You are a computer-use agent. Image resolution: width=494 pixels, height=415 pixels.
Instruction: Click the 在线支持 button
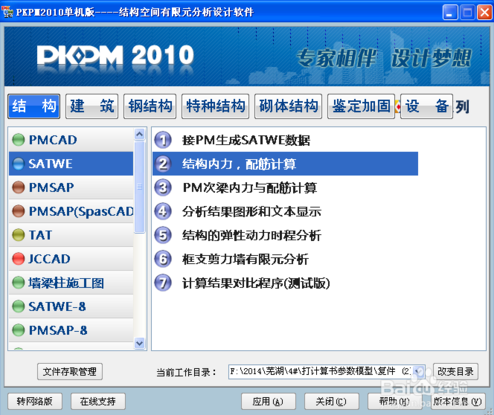[98, 401]
